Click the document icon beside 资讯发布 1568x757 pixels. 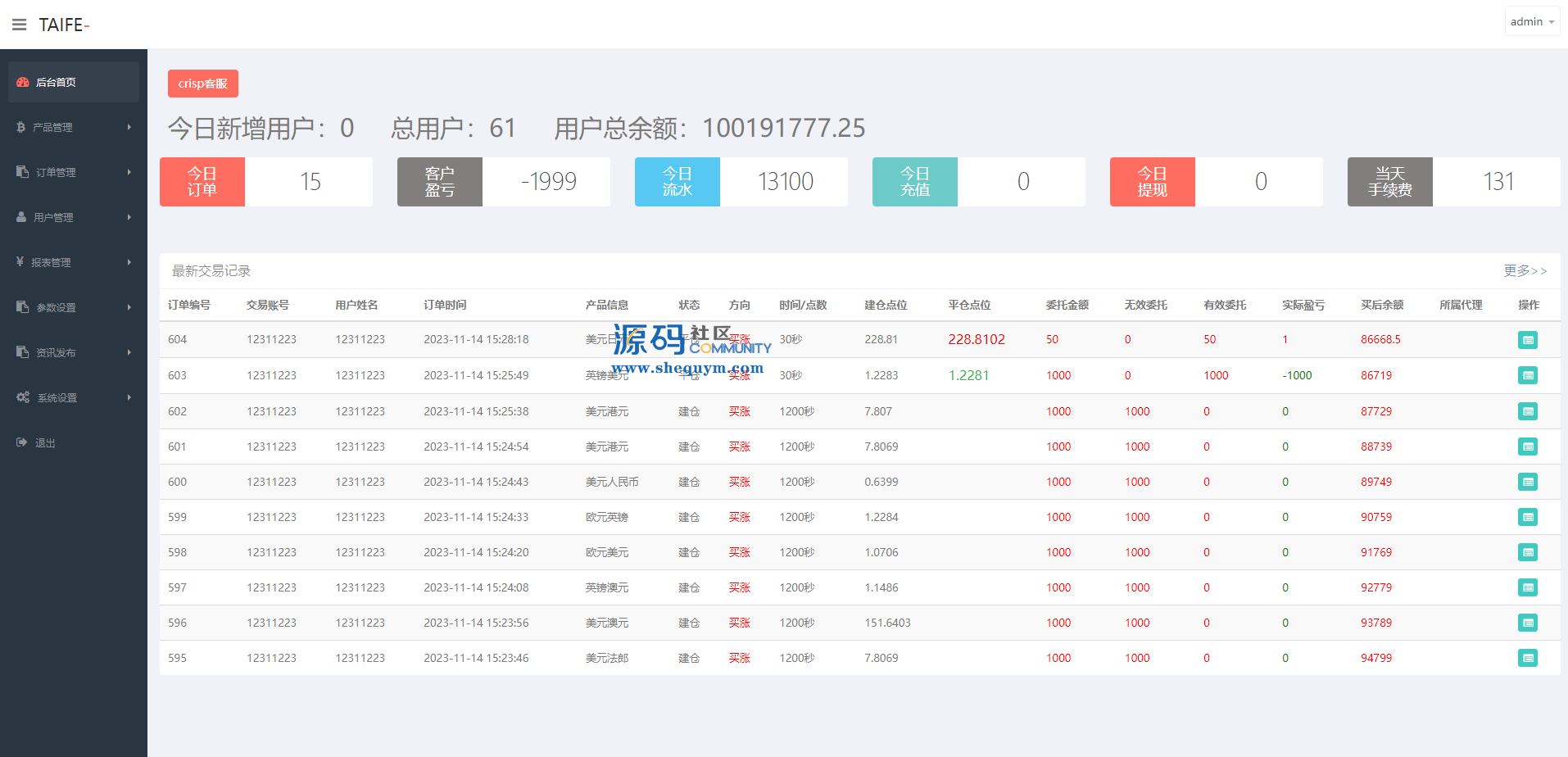coord(22,352)
